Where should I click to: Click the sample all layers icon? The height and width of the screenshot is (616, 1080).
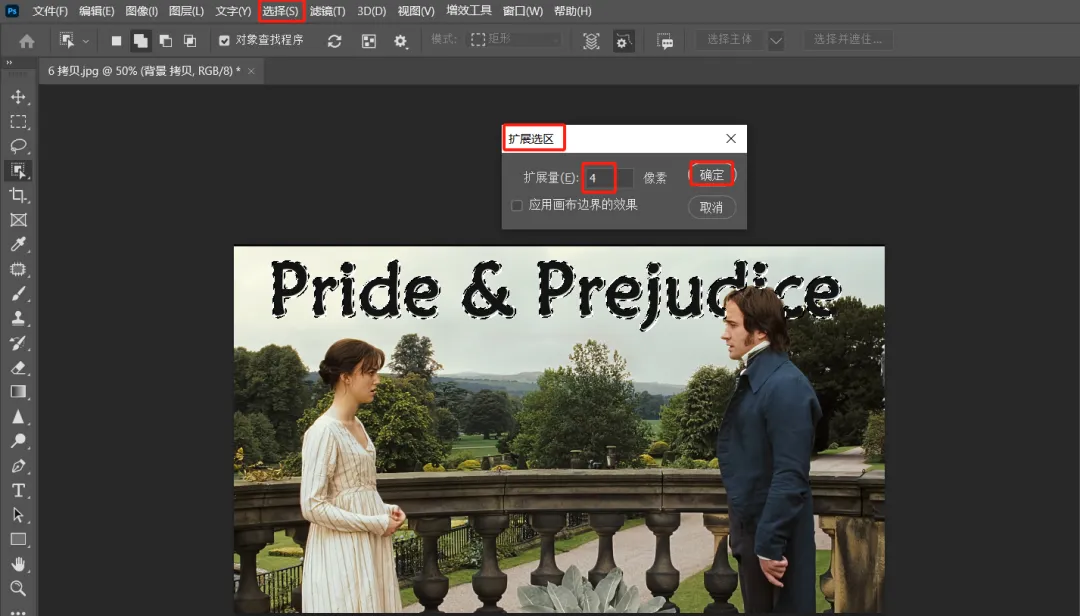[x=591, y=41]
